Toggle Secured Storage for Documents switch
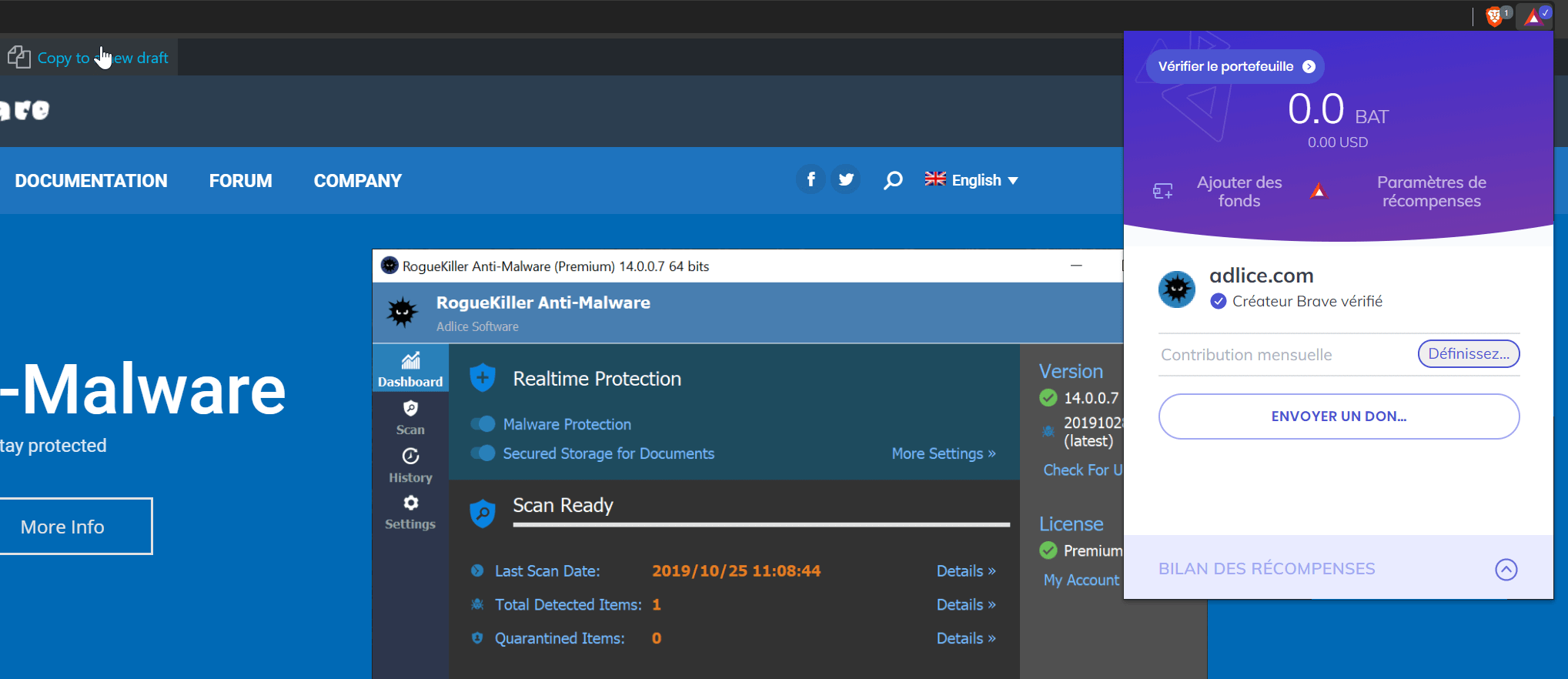 tap(483, 453)
